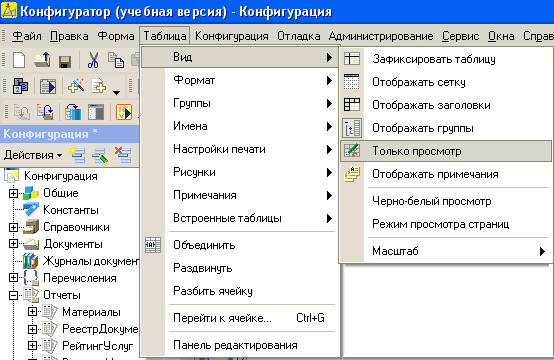554x360 pixels.
Task: Click the Copy toolbar icon
Action: pos(116,60)
